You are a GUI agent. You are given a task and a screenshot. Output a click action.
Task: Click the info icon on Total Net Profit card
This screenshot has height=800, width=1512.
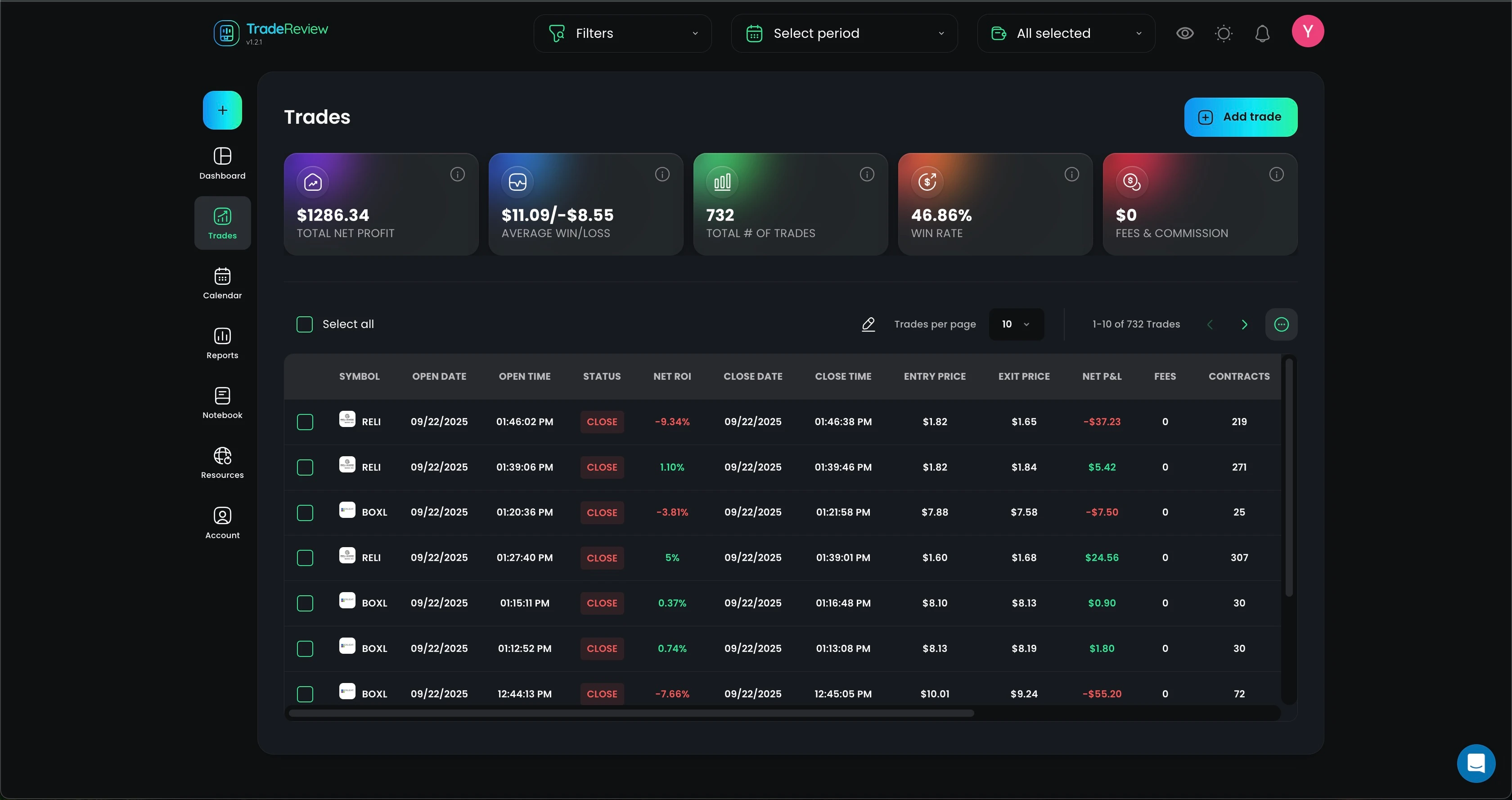457,174
